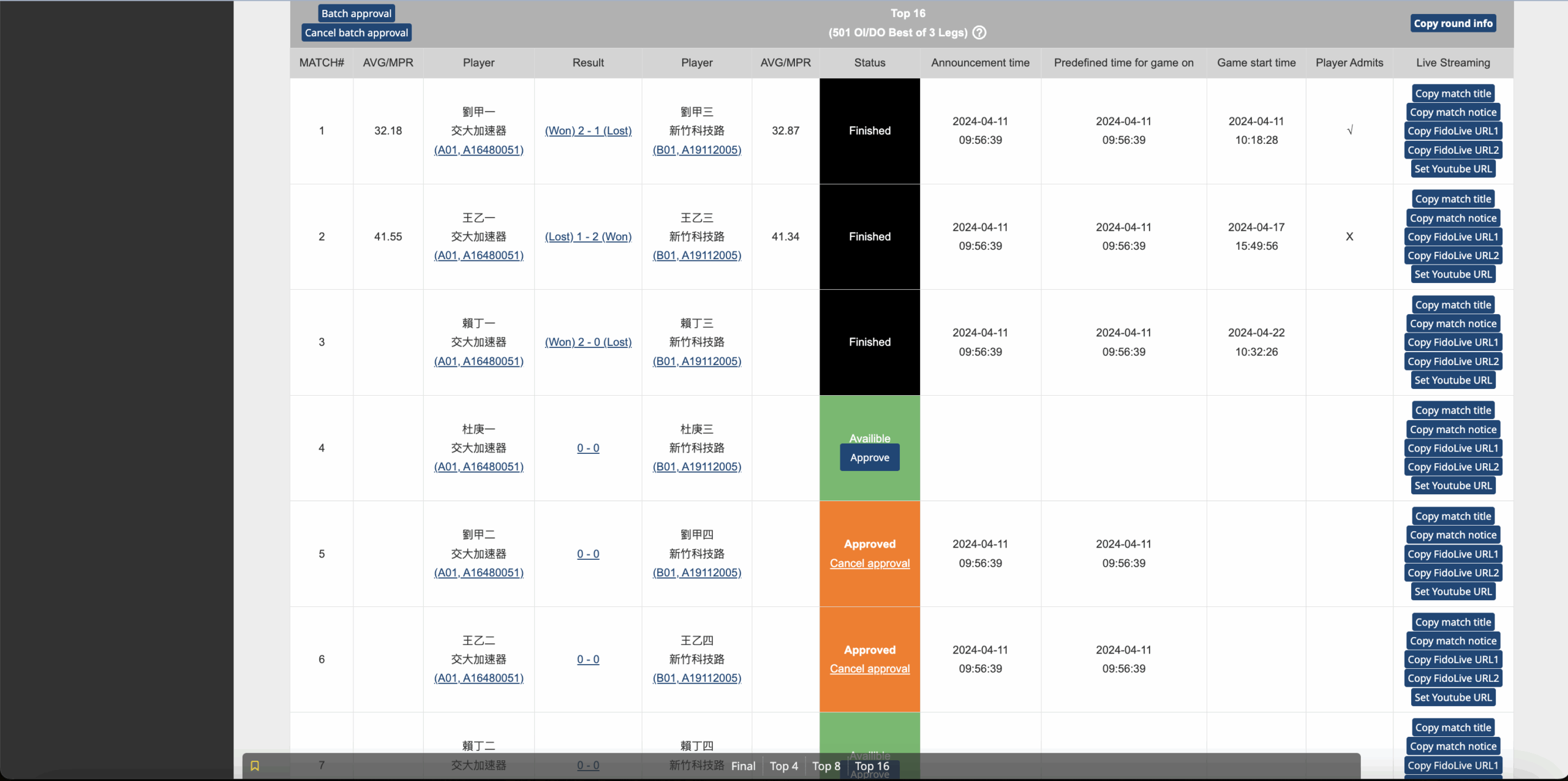The height and width of the screenshot is (781, 1568).
Task: Copy FidoLive URL1 for match 3
Action: coord(1453,342)
